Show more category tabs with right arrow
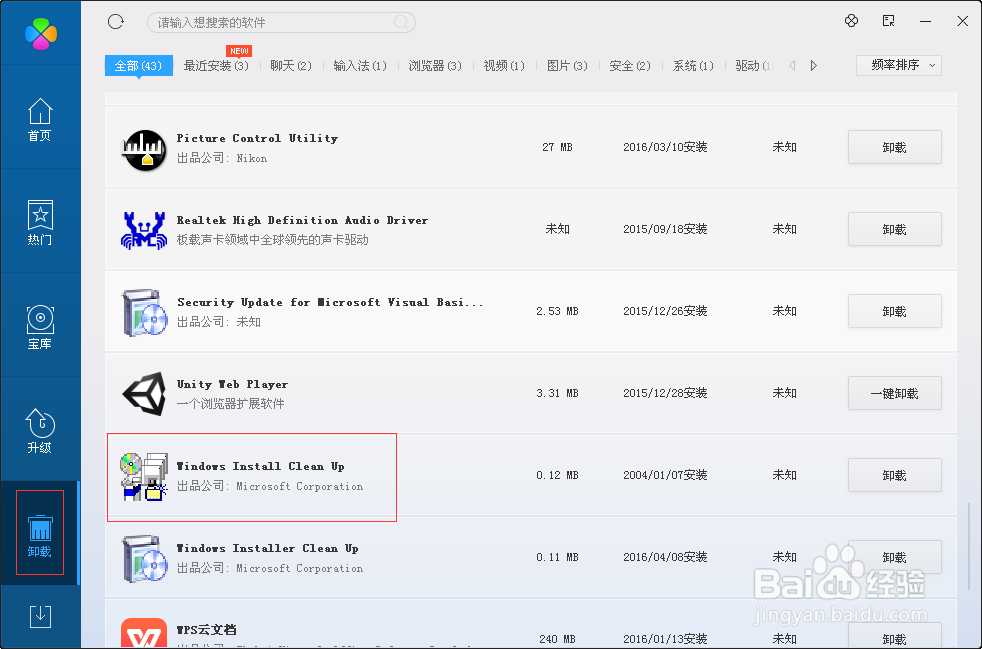The image size is (982, 649). (814, 65)
